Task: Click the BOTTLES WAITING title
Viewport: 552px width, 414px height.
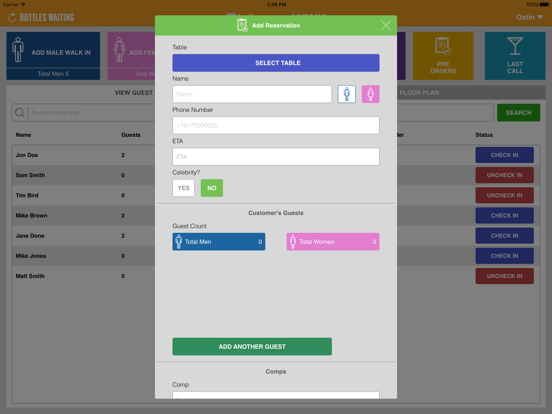Action: point(47,17)
